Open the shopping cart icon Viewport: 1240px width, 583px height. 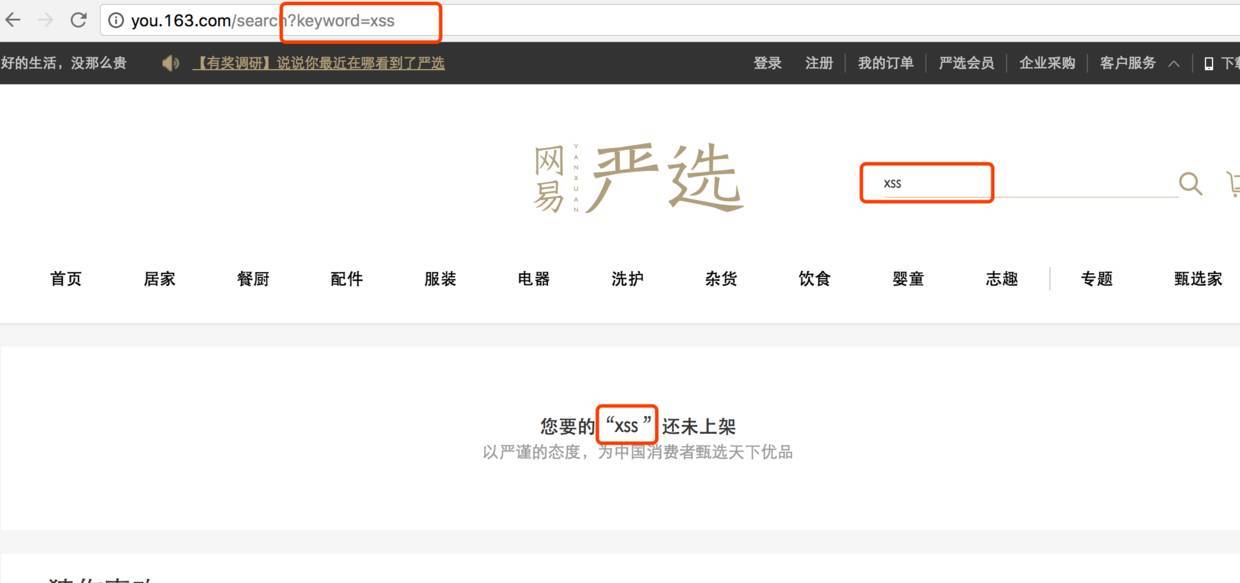click(x=1234, y=184)
